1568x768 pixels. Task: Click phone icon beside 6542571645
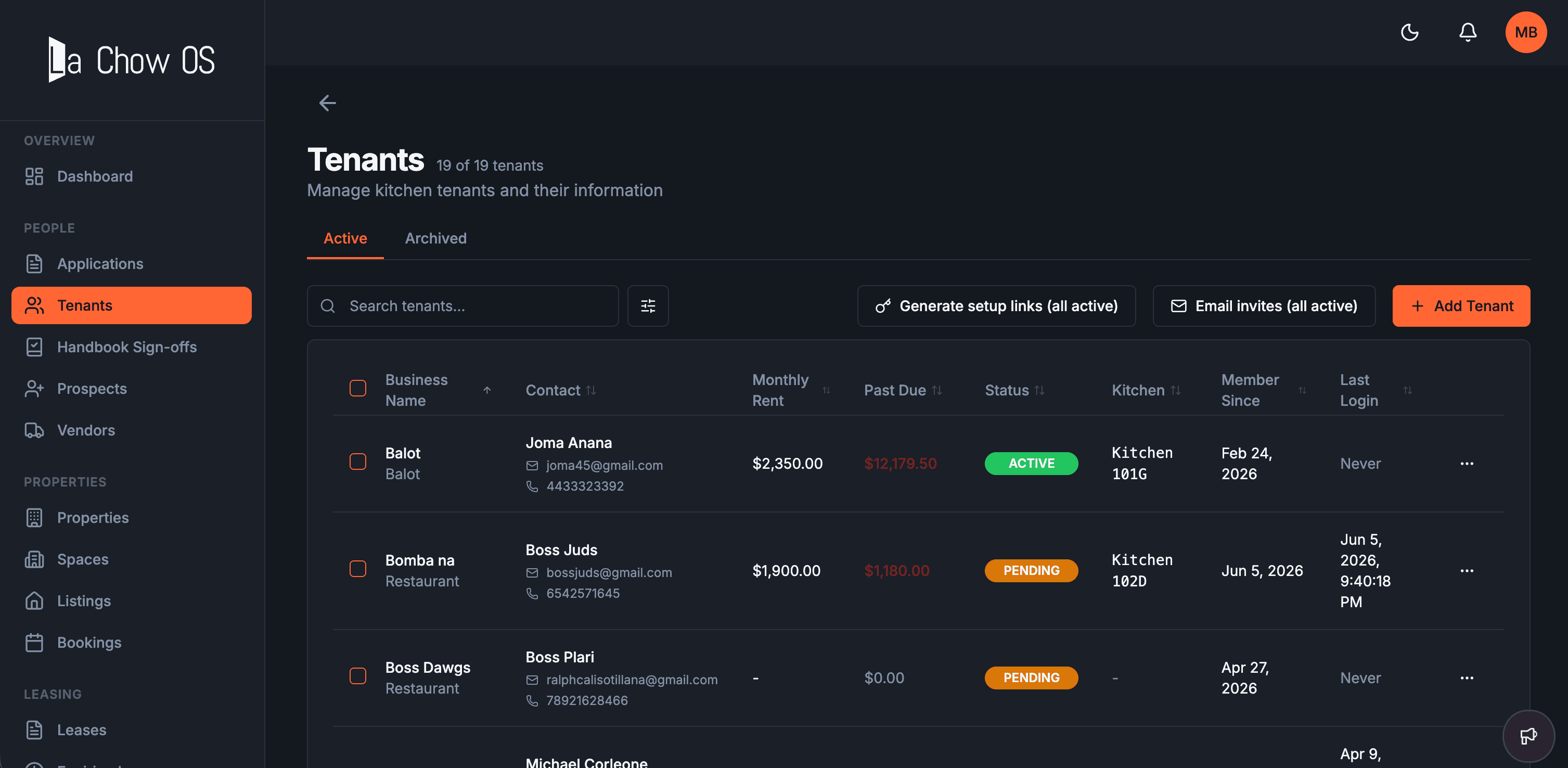coord(532,593)
